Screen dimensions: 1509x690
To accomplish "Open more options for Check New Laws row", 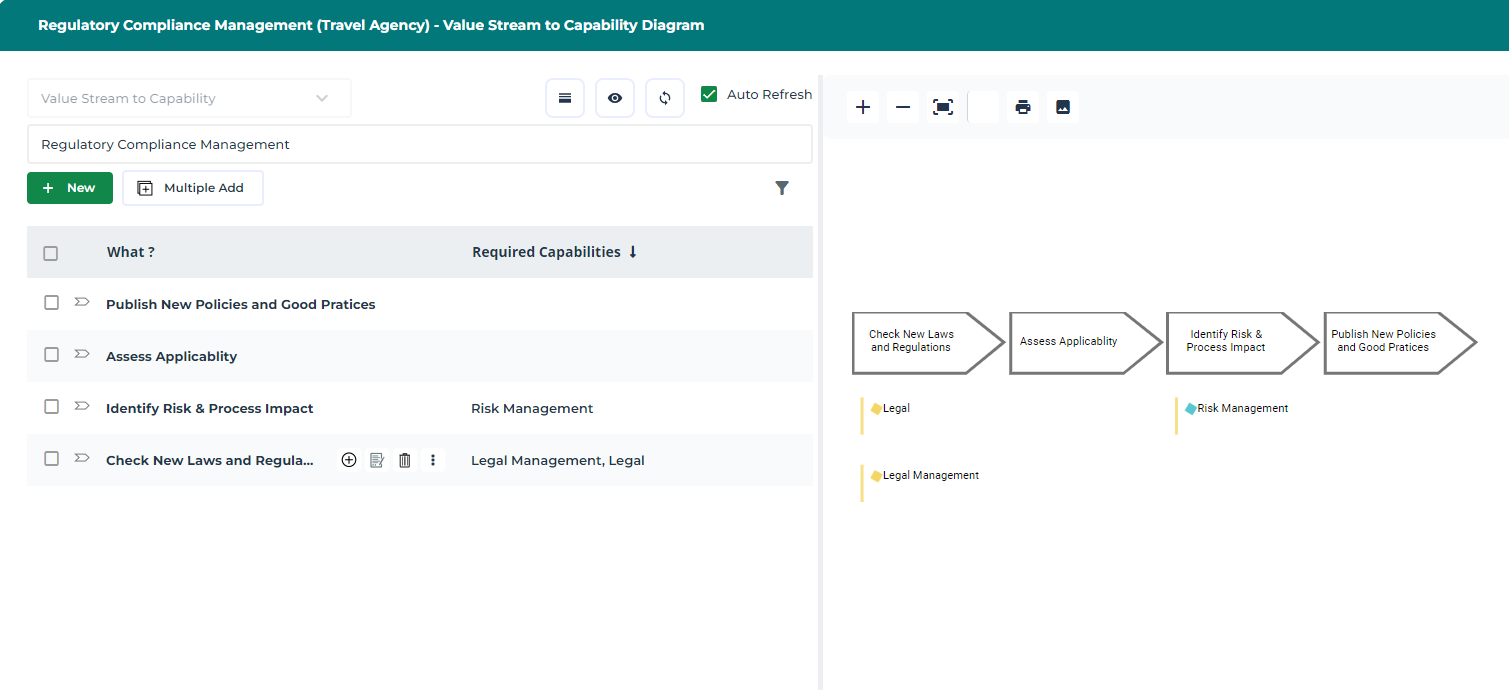I will point(433,460).
